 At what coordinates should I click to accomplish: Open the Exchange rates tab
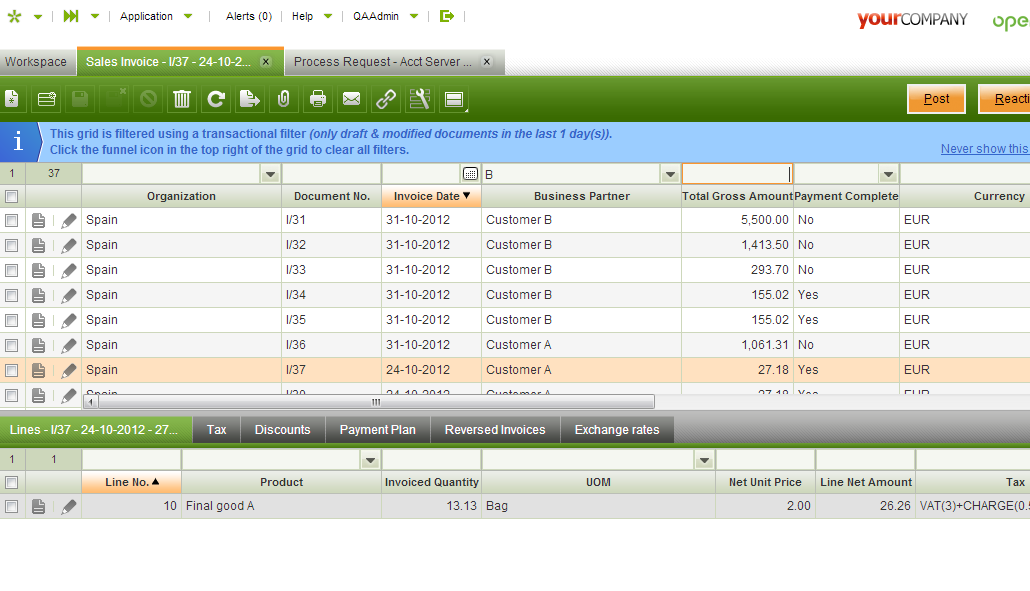(617, 430)
